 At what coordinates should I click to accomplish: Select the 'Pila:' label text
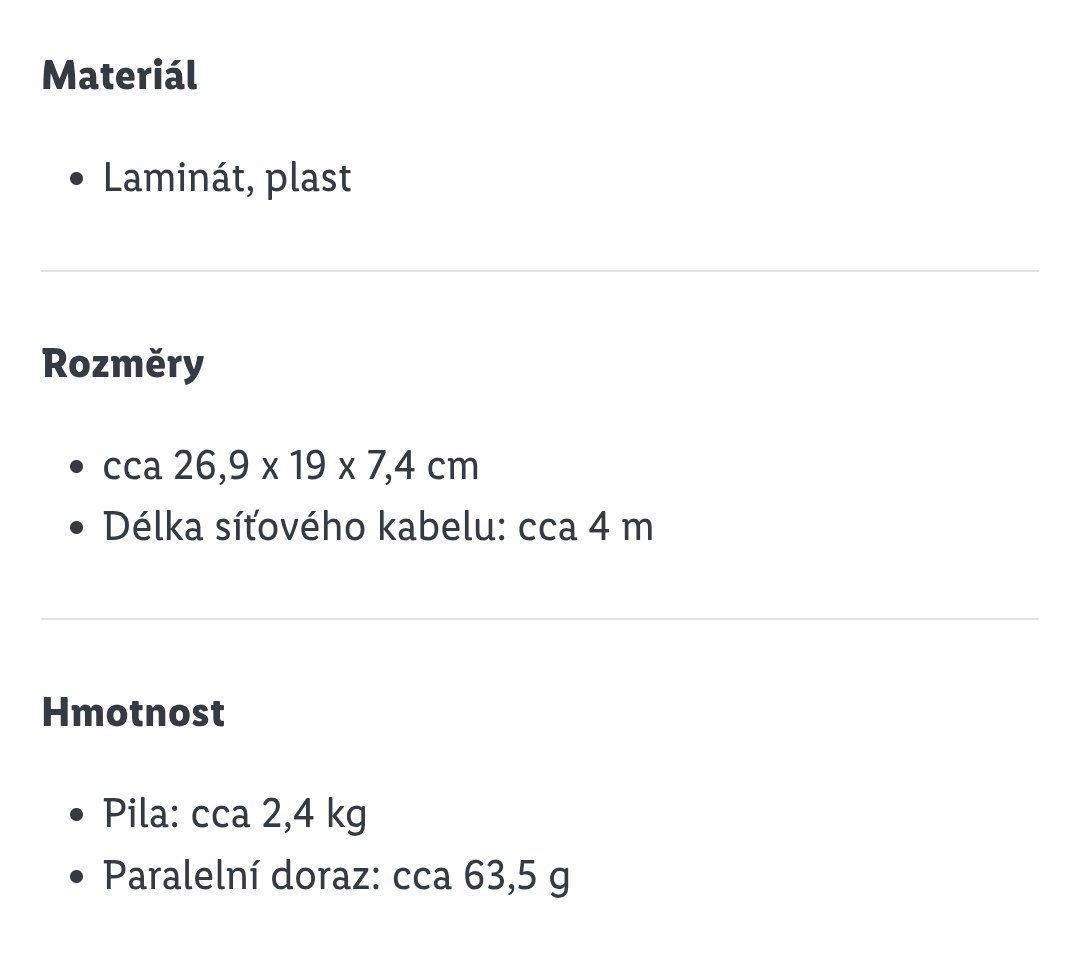(x=141, y=814)
